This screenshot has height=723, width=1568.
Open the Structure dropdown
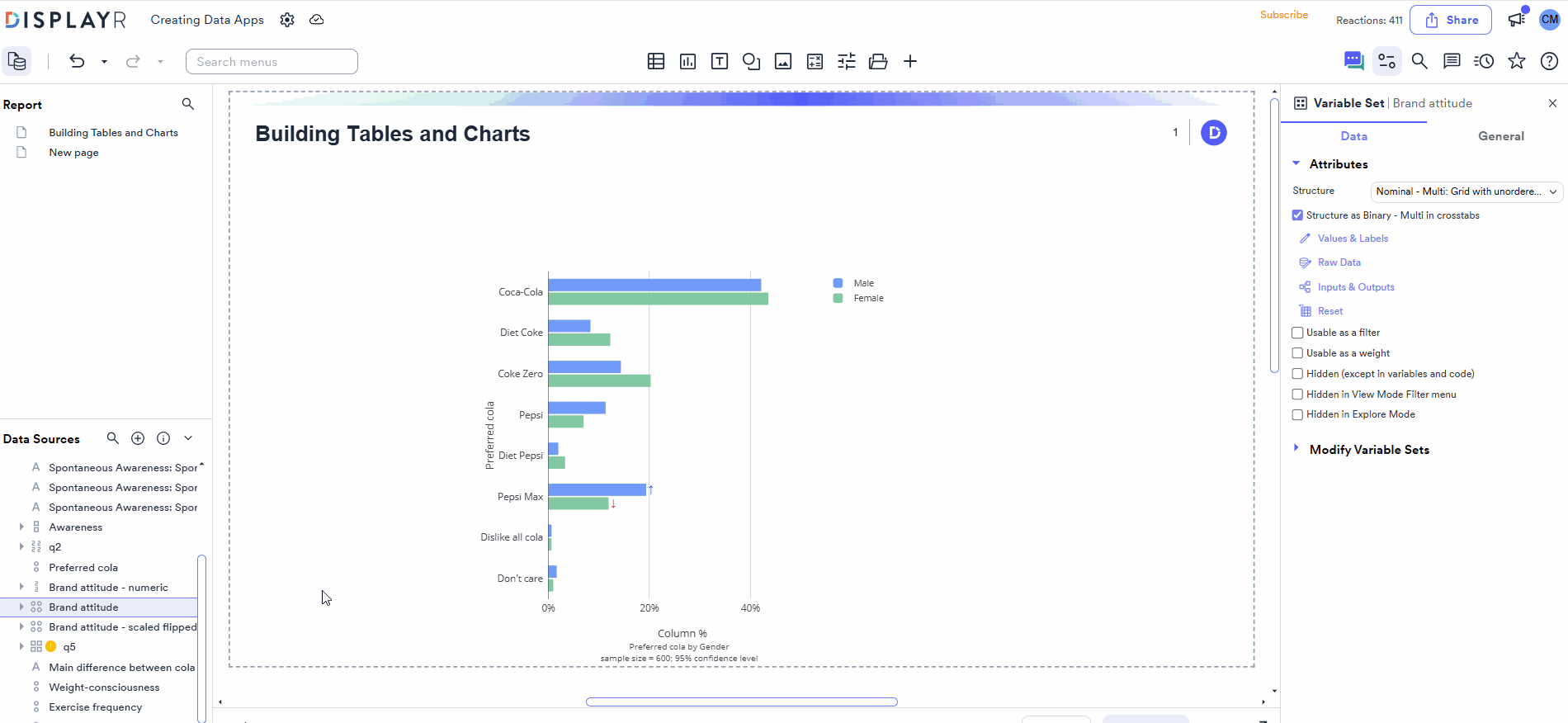pos(1466,191)
